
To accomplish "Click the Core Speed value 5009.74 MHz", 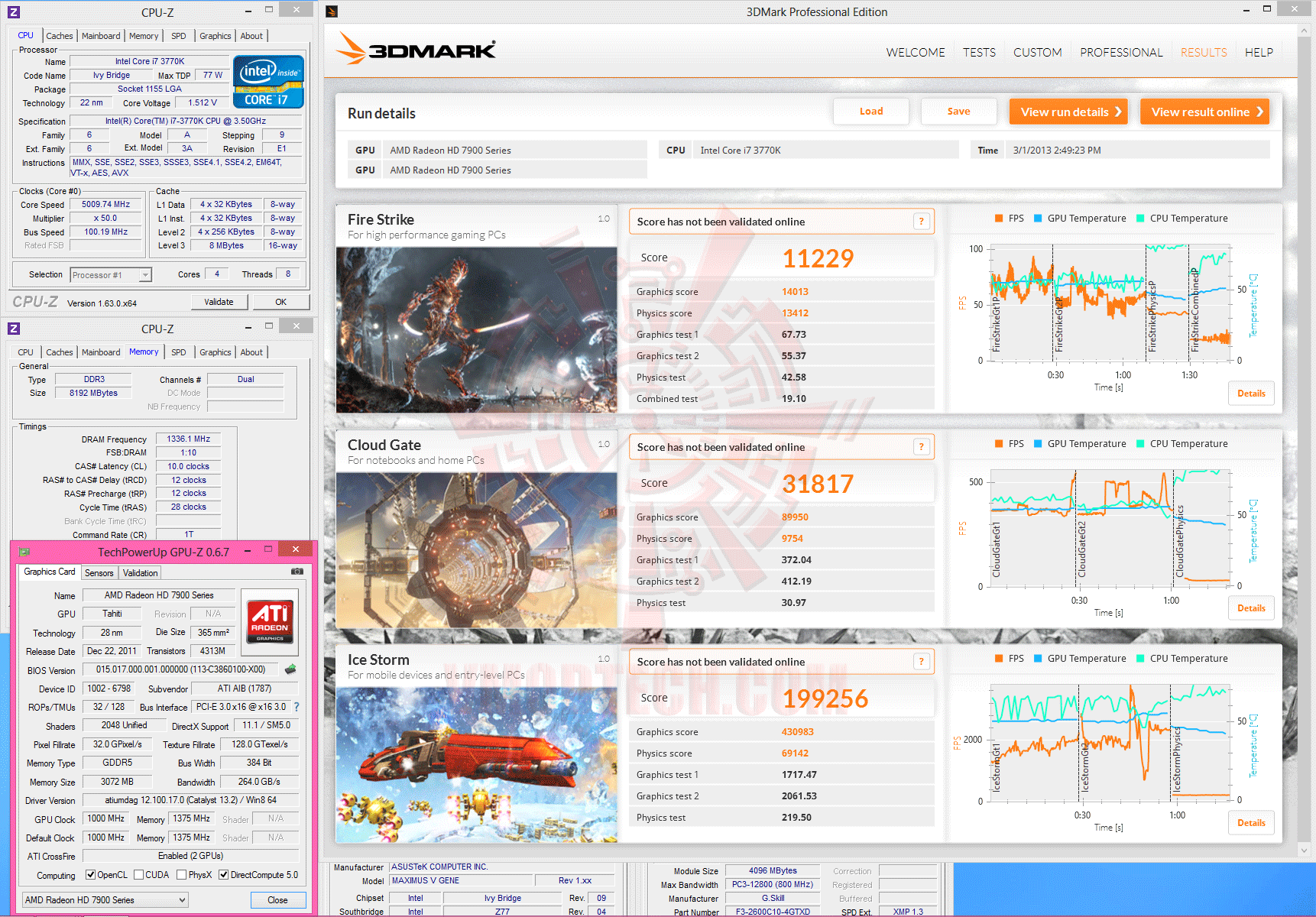I will (106, 205).
